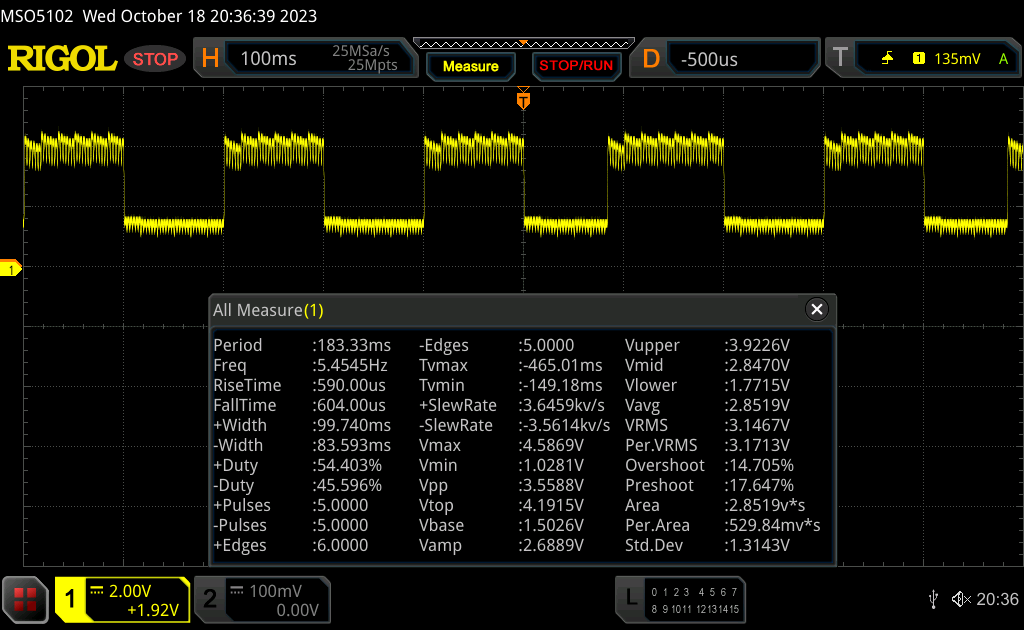Click the red STOP status indicator
The height and width of the screenshot is (630, 1024).
pos(155,59)
